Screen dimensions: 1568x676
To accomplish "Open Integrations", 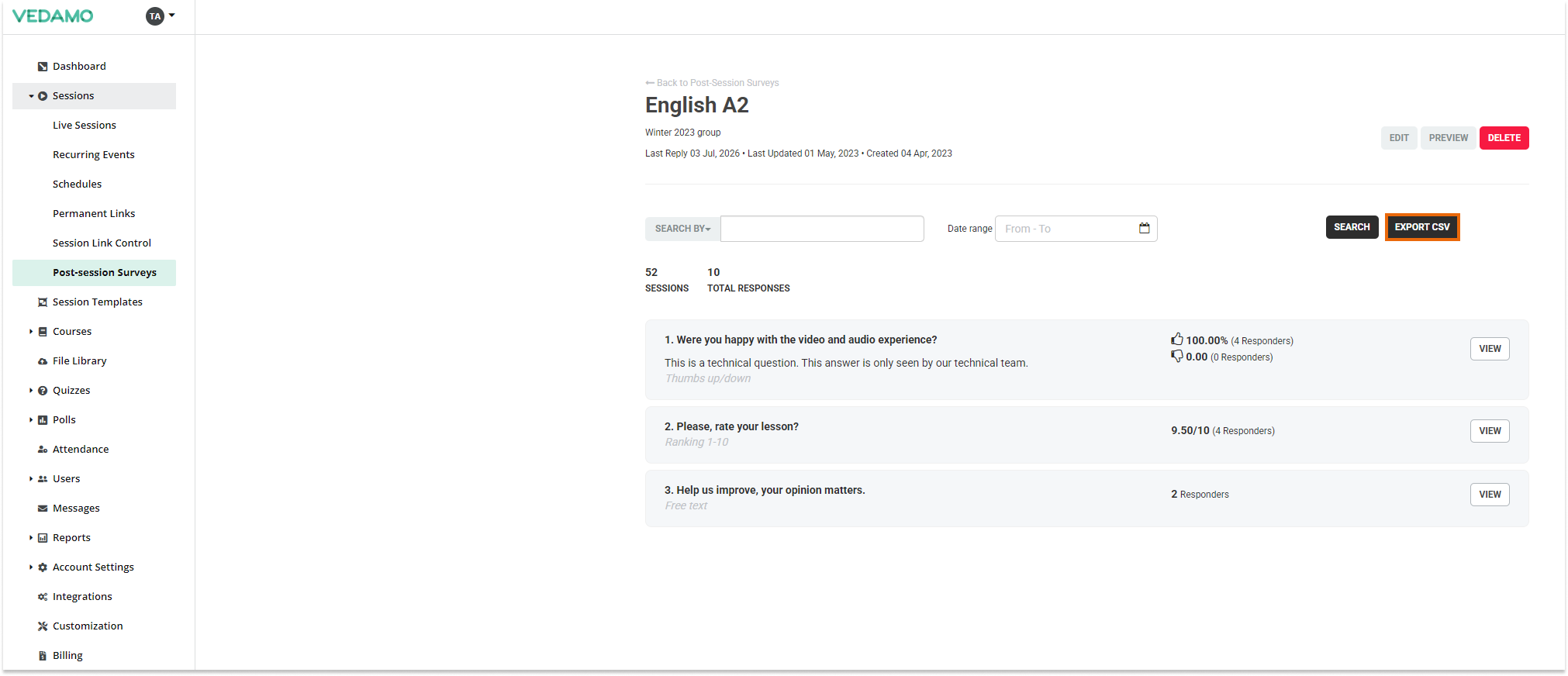I will click(x=82, y=597).
